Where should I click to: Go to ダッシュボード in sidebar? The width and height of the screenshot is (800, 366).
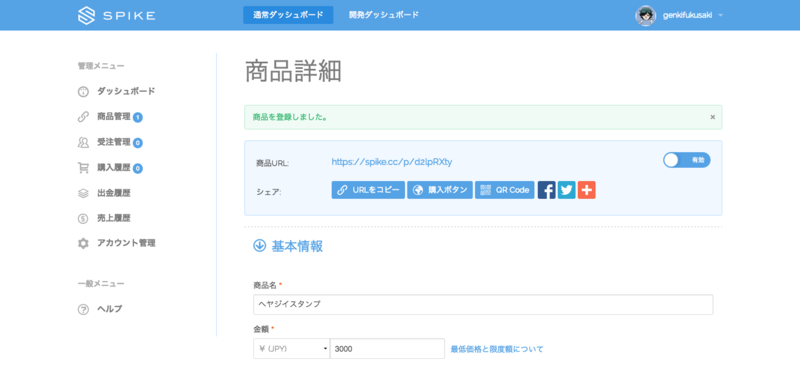tap(126, 91)
